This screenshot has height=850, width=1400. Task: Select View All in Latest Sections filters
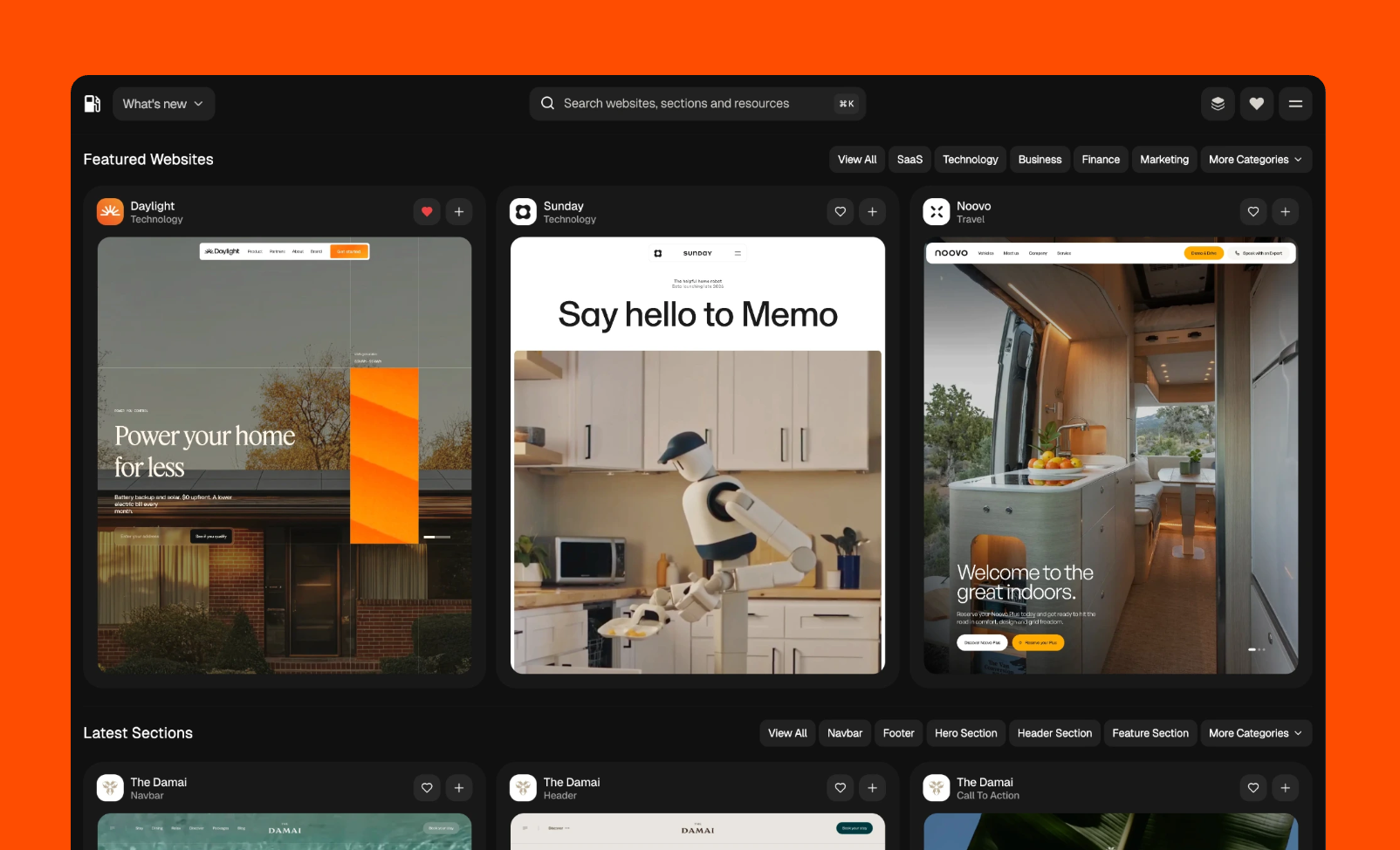click(x=787, y=733)
